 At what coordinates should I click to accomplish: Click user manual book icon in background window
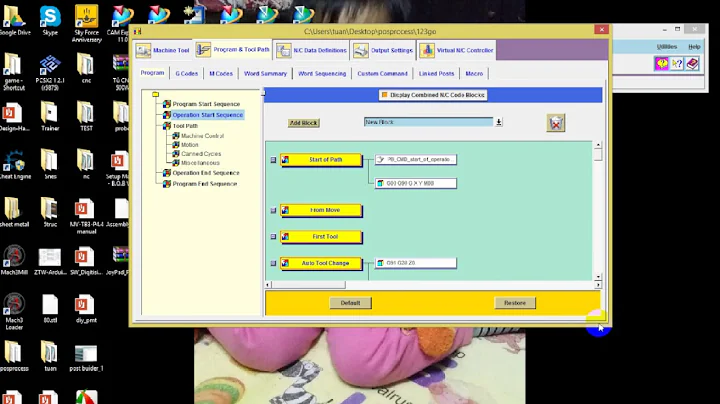tap(692, 63)
